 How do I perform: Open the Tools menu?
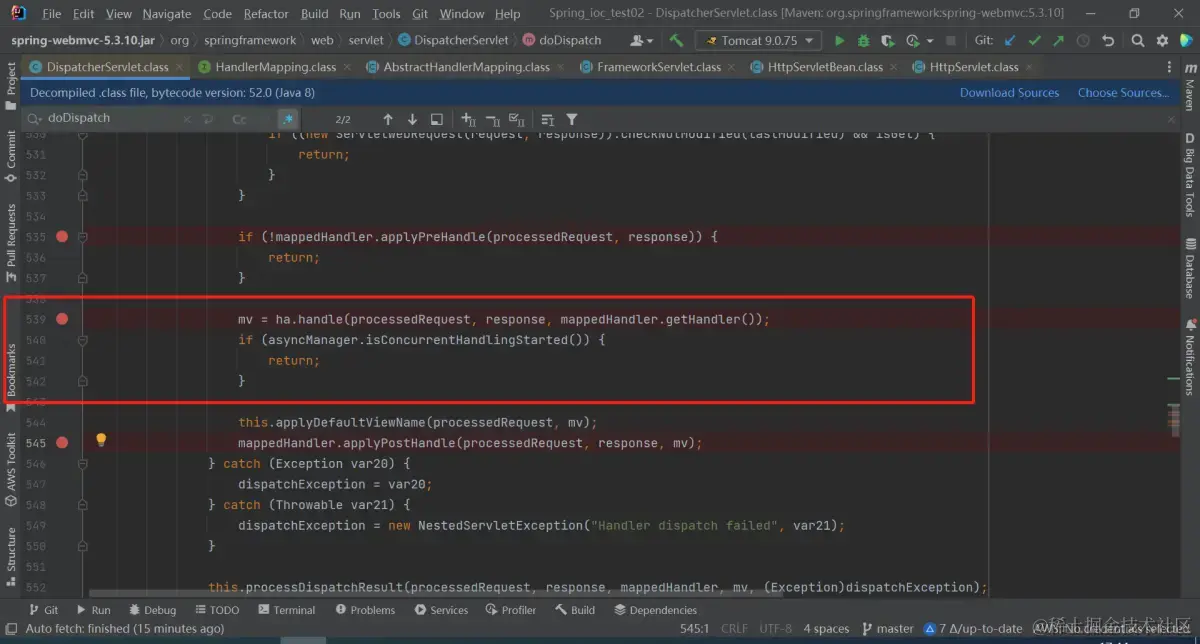pos(386,14)
